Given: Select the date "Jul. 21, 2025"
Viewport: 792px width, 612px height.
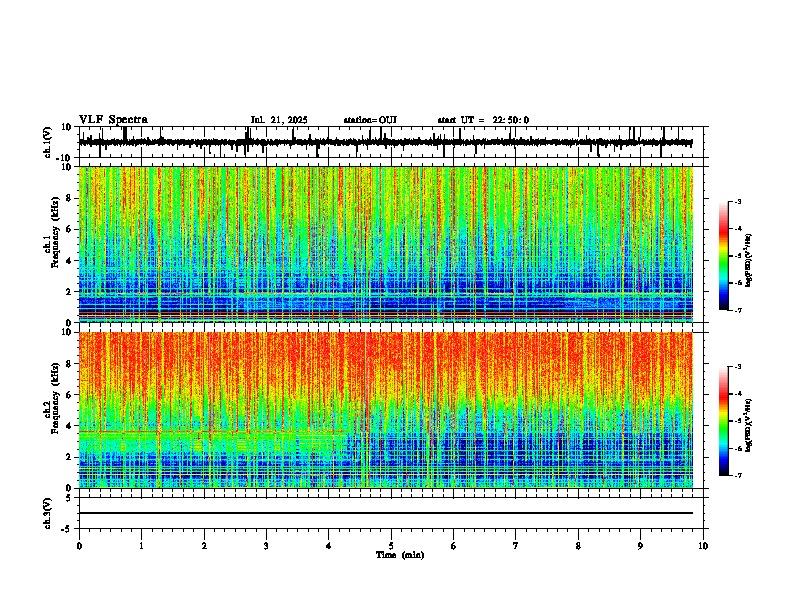Looking at the screenshot, I should (279, 120).
